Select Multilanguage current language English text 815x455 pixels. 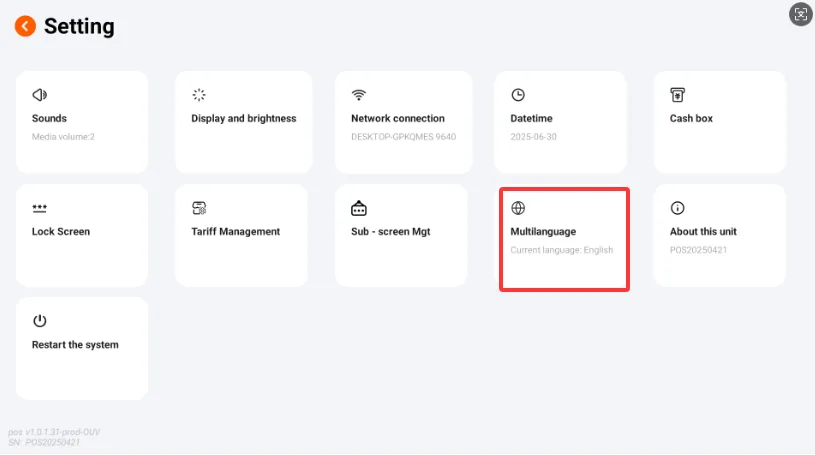pyautogui.click(x=562, y=250)
